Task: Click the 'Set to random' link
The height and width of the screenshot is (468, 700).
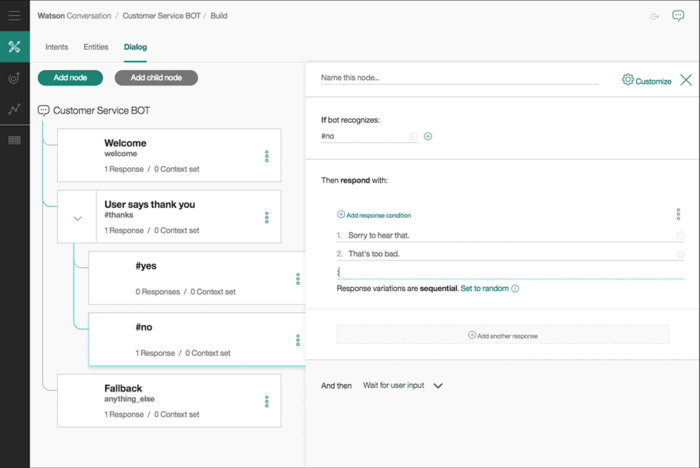Action: click(x=484, y=288)
